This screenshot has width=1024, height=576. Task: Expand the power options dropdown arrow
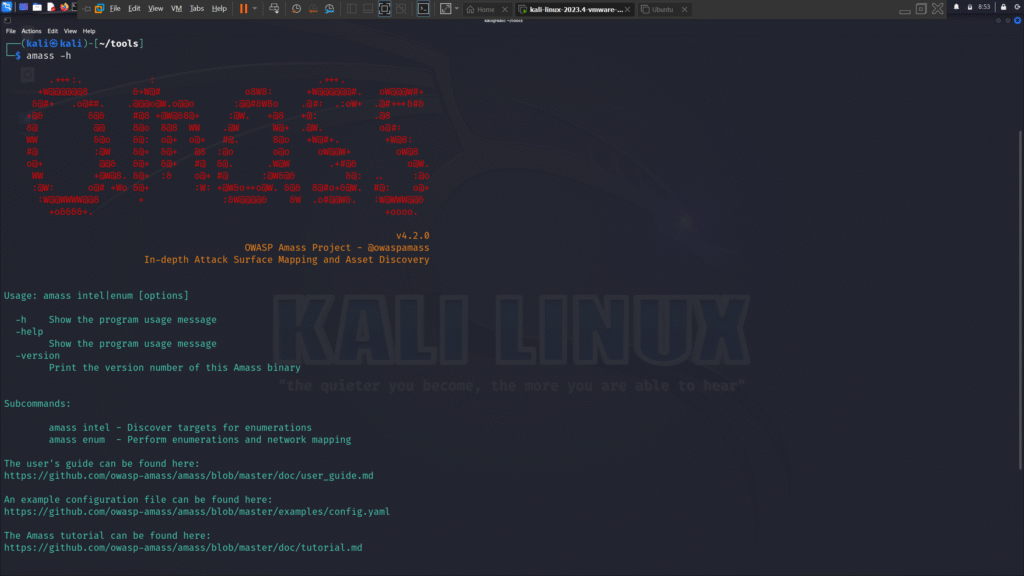pos(255,8)
